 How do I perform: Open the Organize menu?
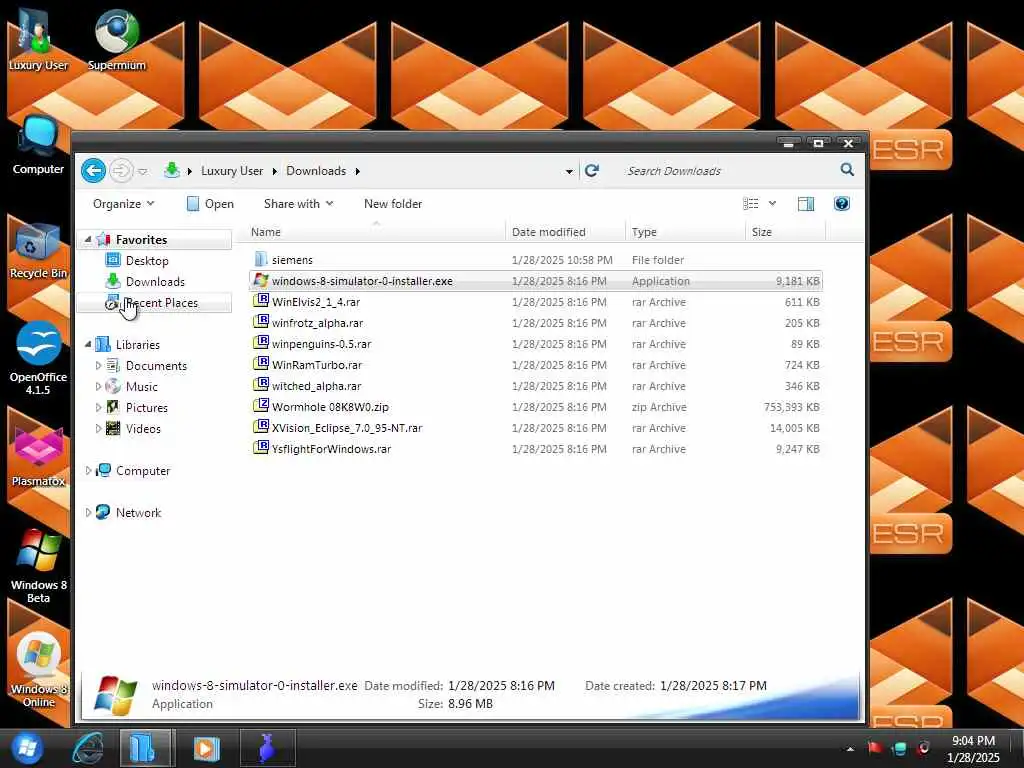[123, 204]
